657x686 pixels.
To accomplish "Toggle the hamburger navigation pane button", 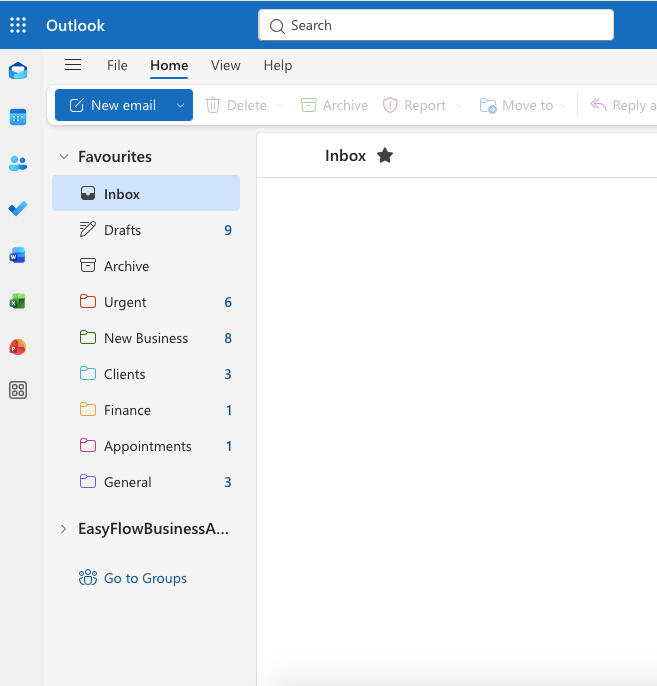I will click(x=73, y=65).
